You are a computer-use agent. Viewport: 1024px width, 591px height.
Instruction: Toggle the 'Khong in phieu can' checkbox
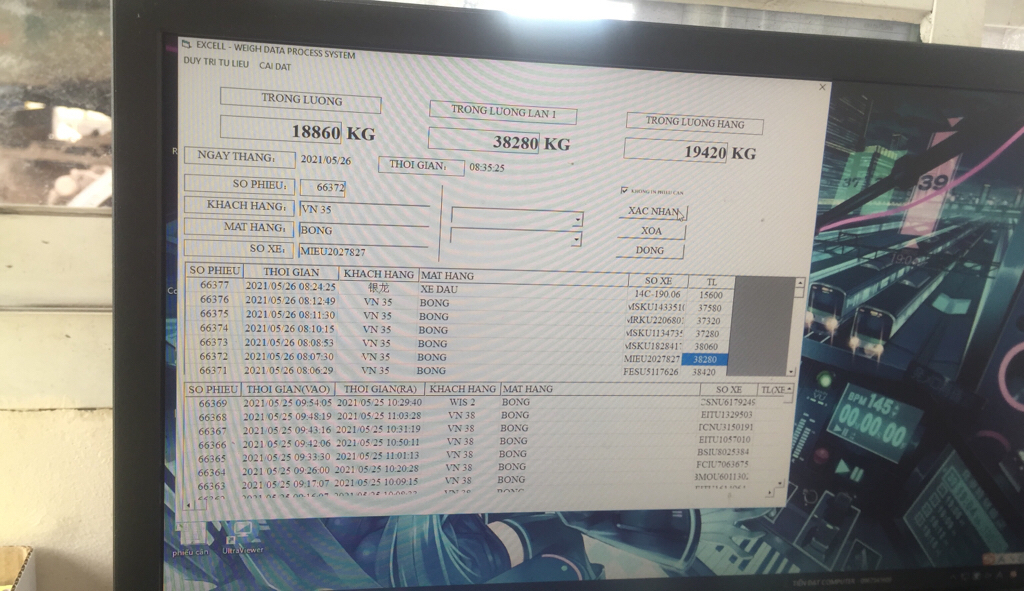pyautogui.click(x=625, y=190)
